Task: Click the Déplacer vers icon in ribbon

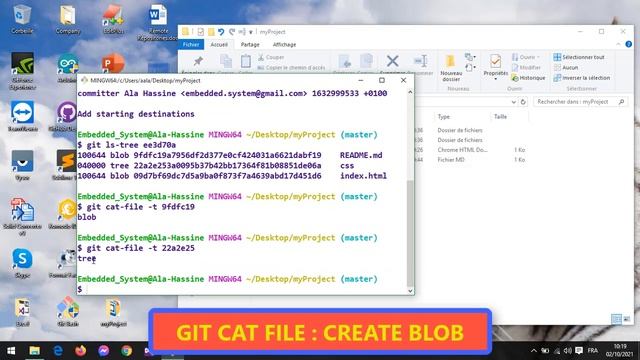Action: (x=345, y=61)
